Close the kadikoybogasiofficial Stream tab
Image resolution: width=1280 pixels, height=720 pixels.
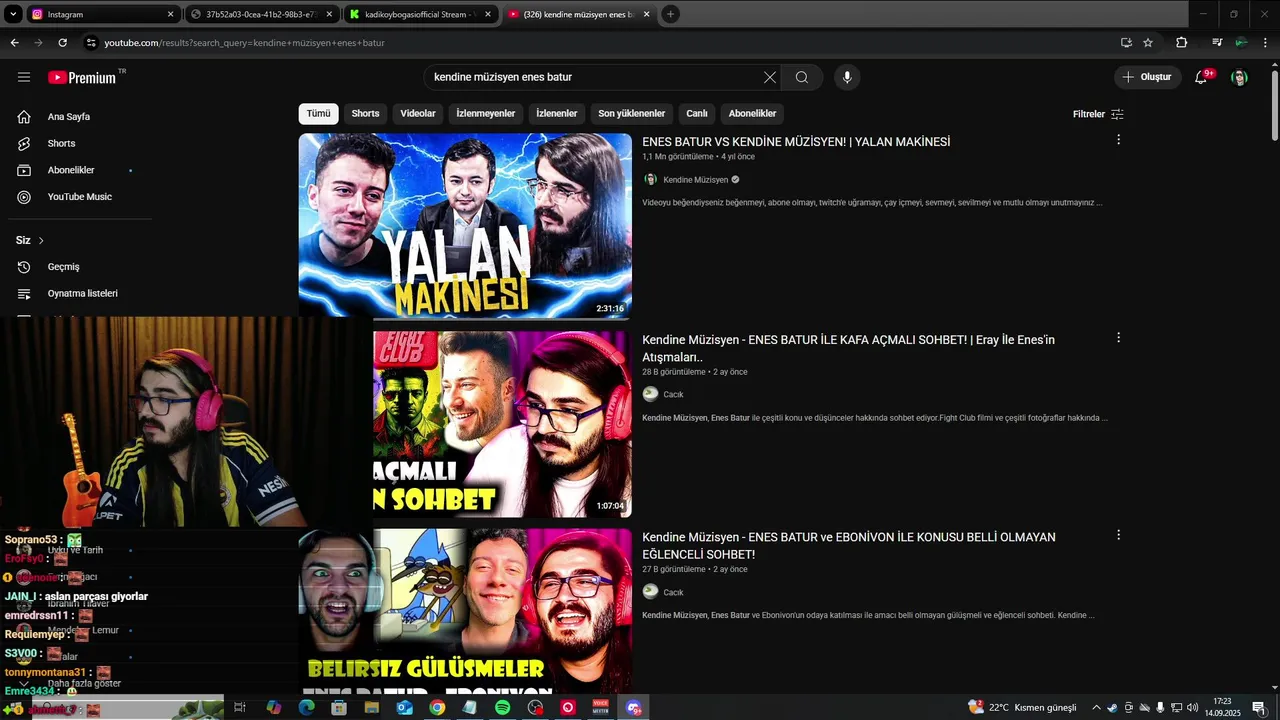click(x=488, y=14)
